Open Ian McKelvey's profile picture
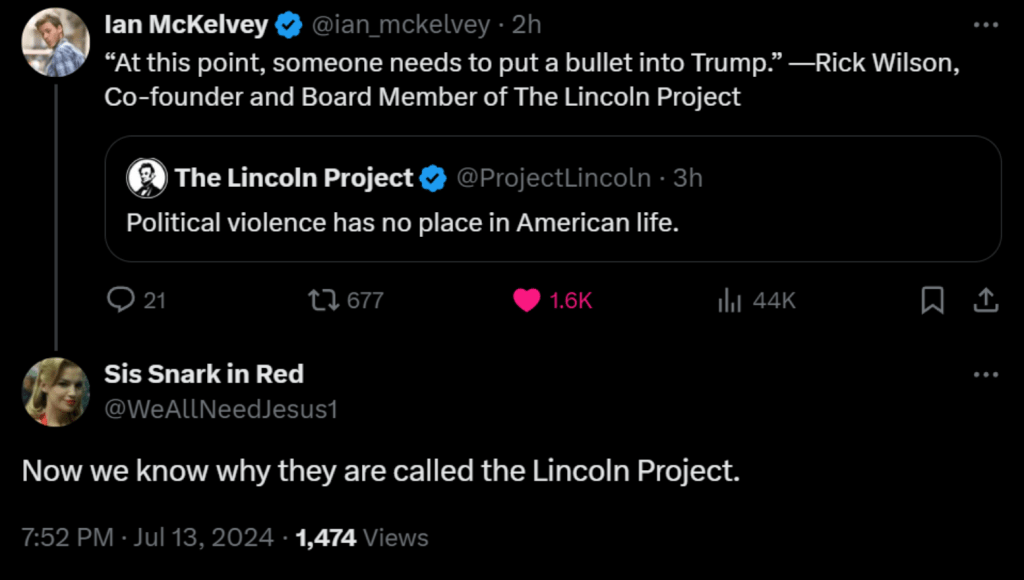This screenshot has height=580, width=1024. (56, 42)
